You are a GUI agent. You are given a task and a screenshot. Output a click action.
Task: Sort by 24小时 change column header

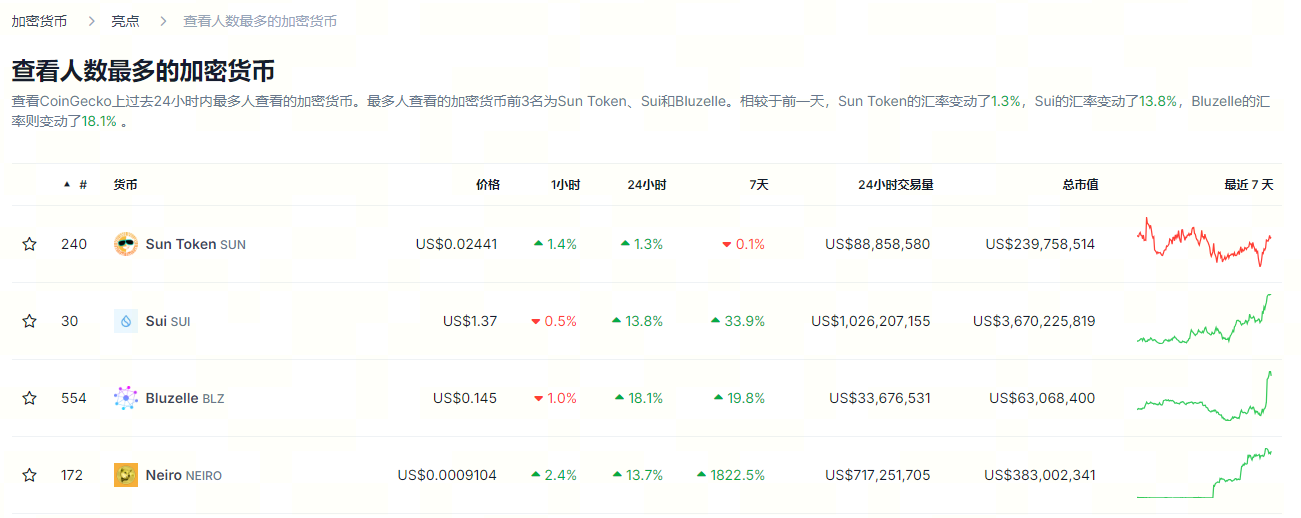pos(646,185)
